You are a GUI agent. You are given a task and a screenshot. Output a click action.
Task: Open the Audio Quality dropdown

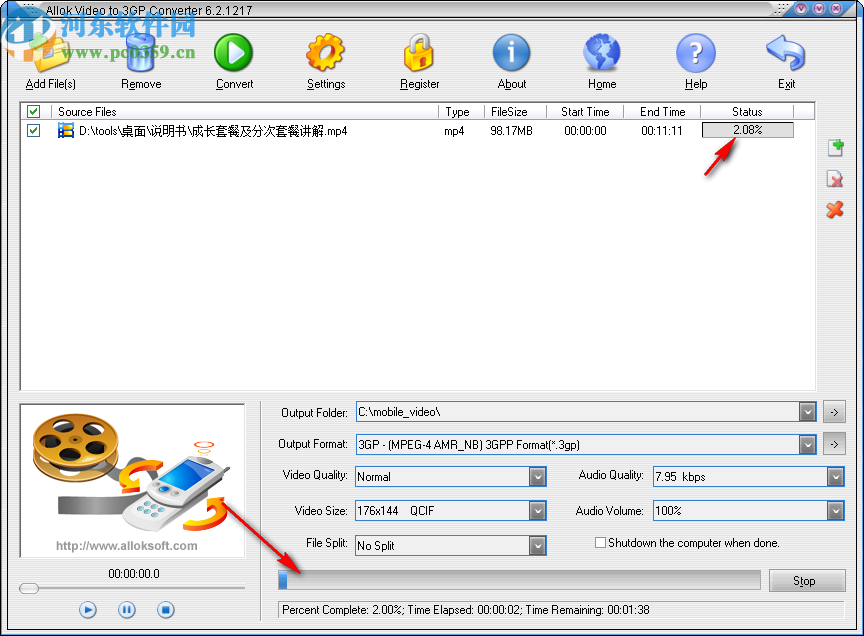[836, 477]
